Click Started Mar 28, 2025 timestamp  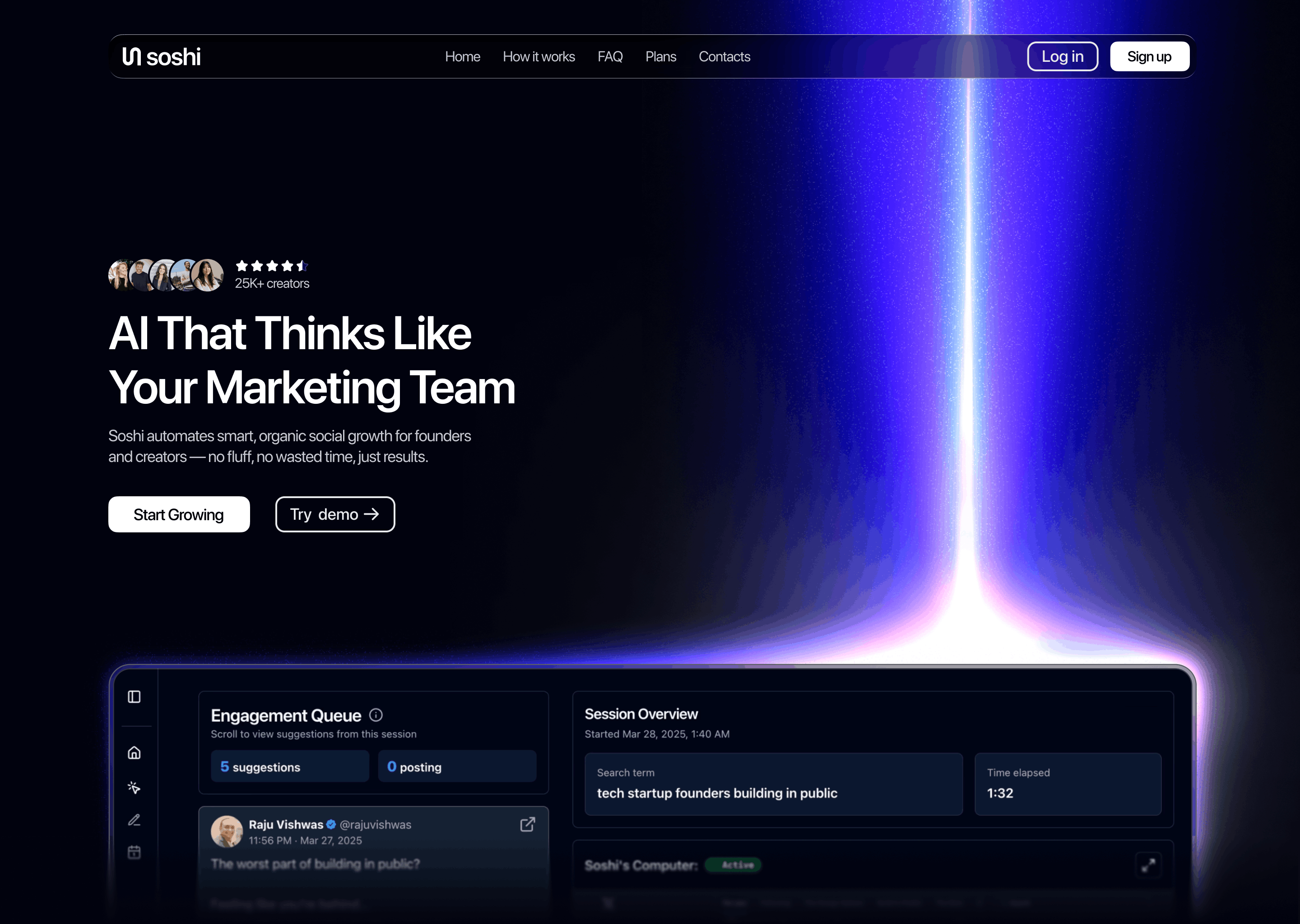[657, 734]
